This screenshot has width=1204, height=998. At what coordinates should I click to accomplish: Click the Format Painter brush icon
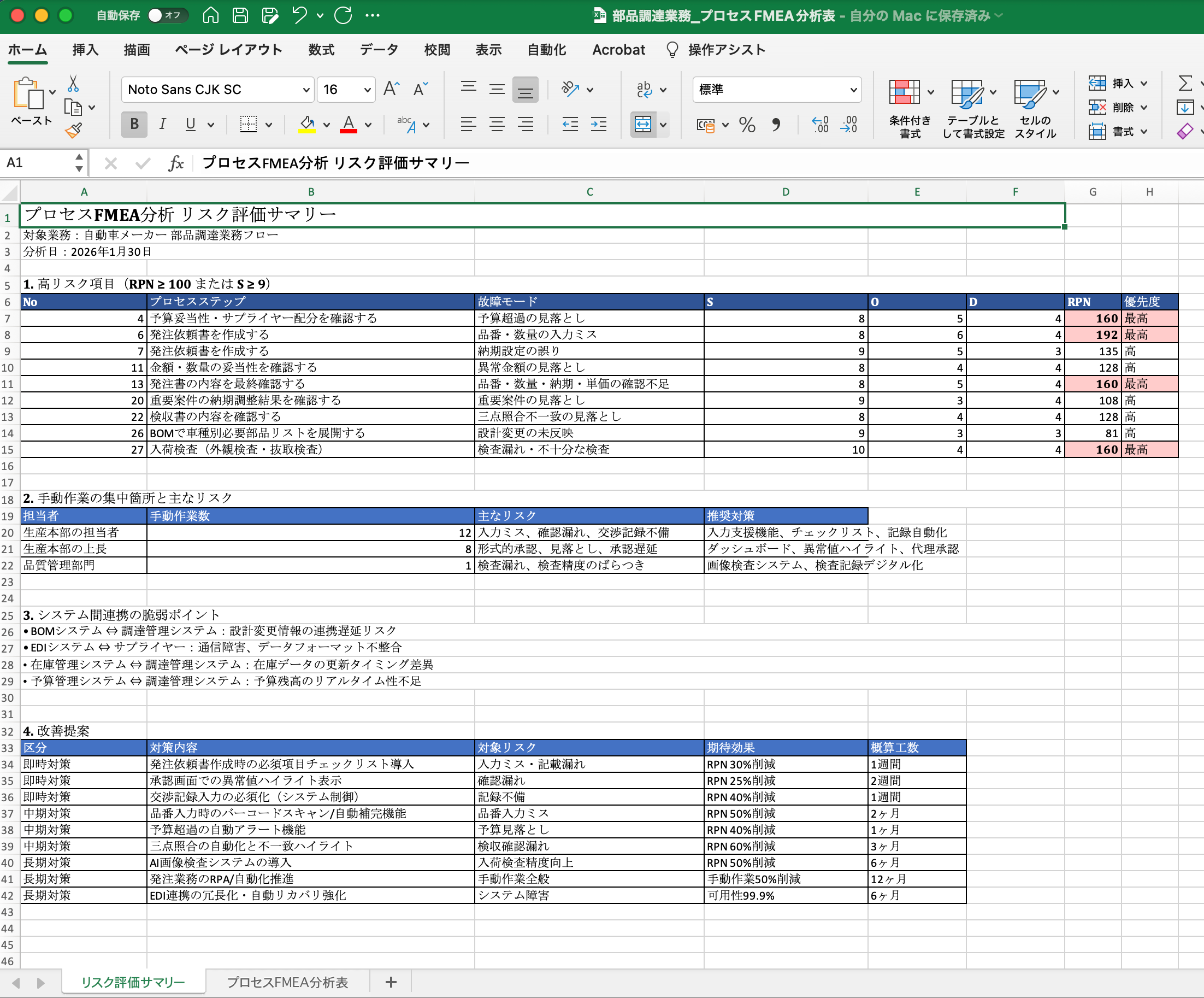[73, 131]
